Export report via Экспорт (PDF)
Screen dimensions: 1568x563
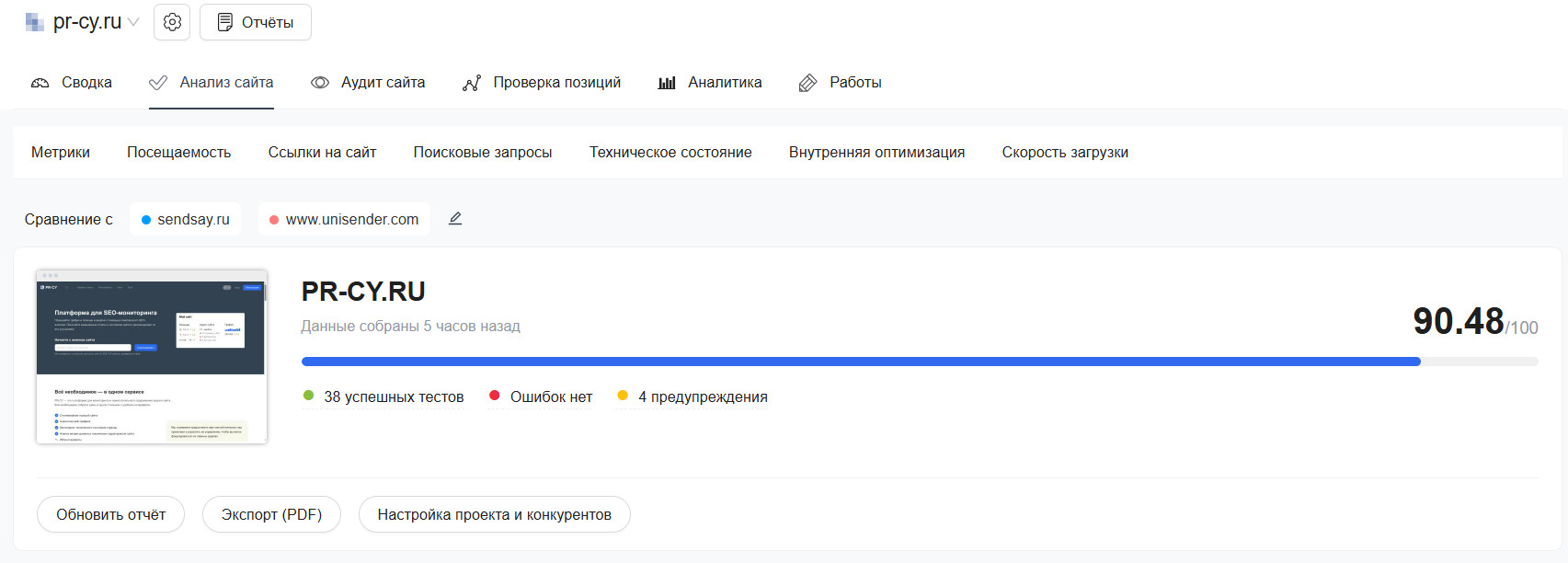pos(271,514)
